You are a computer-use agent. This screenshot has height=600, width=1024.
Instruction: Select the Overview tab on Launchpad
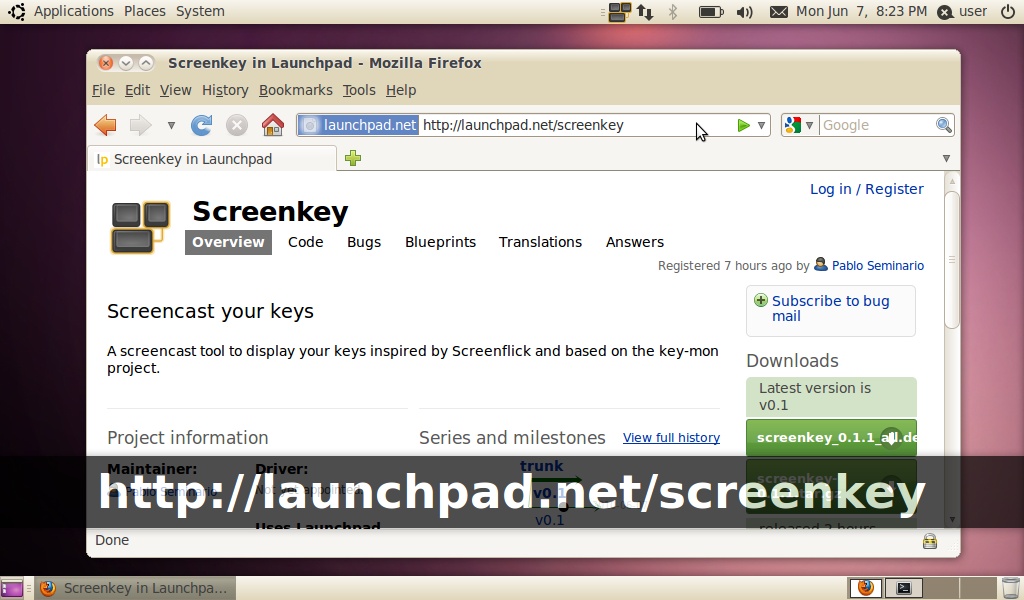coord(228,242)
